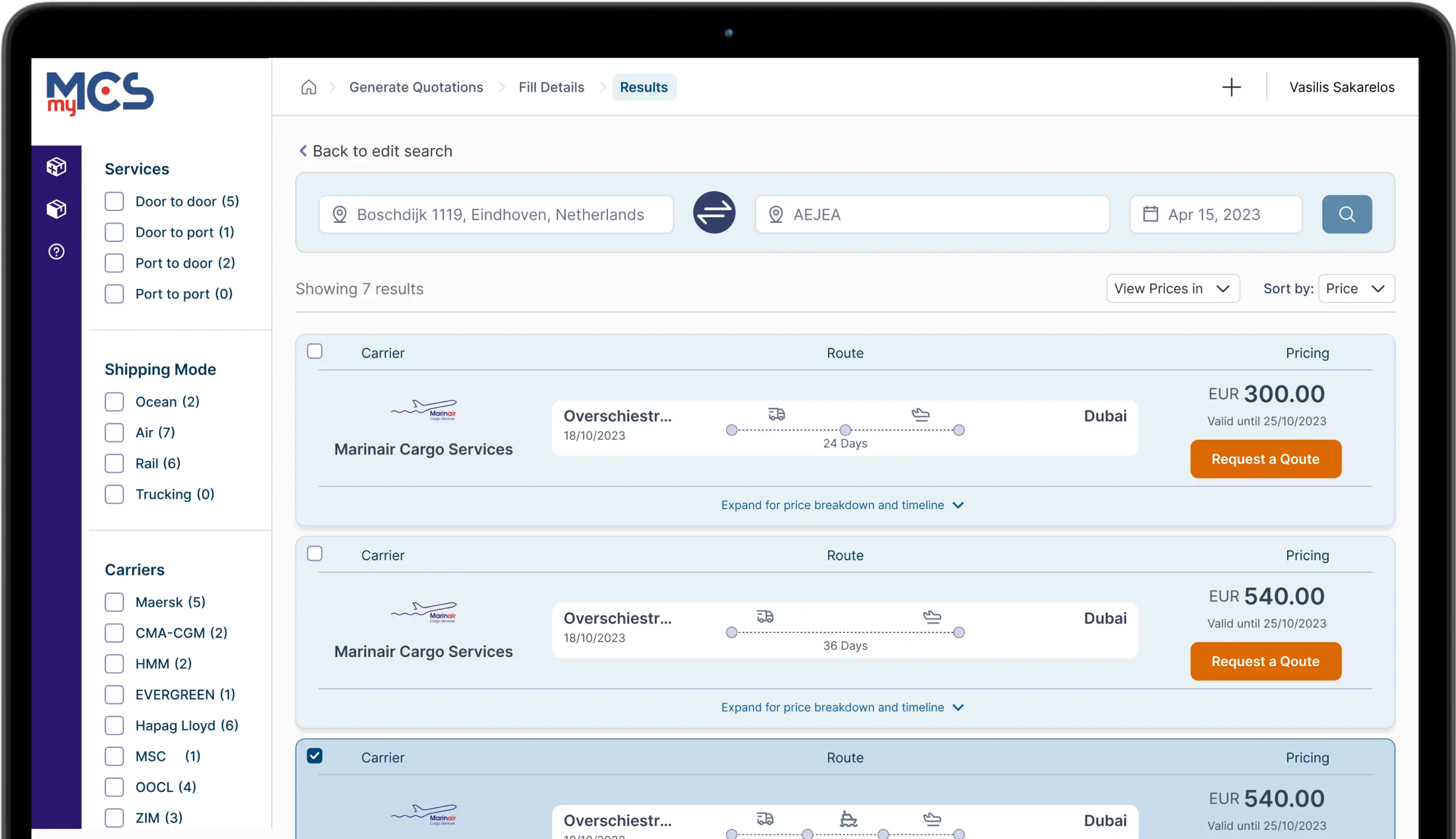Click the MCS my logo
Image resolution: width=1456 pixels, height=839 pixels.
coord(100,93)
